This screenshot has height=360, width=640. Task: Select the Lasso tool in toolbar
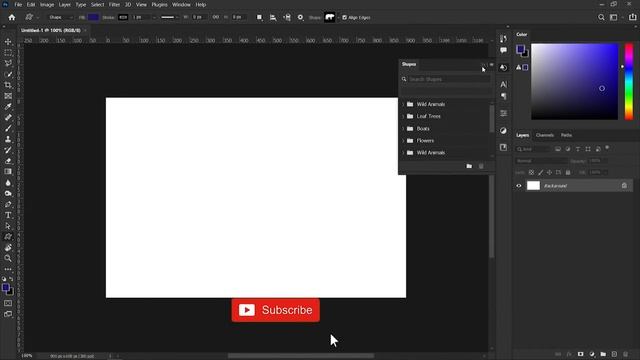click(8, 63)
